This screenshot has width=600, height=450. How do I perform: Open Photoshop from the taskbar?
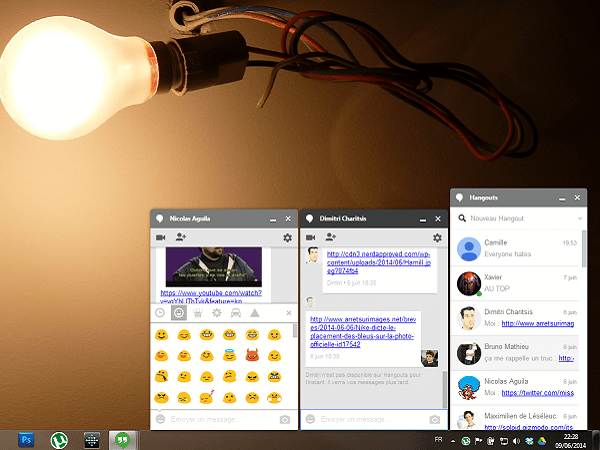point(27,439)
